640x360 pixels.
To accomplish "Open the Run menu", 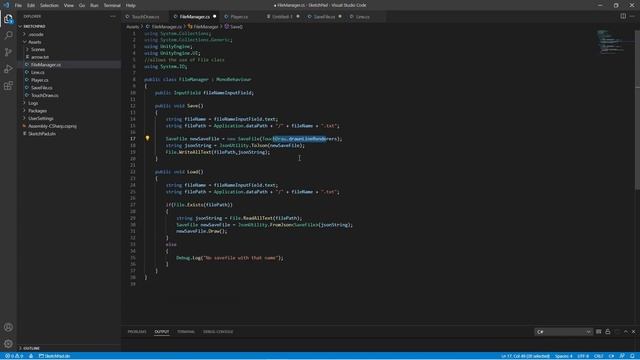I will (94, 5).
